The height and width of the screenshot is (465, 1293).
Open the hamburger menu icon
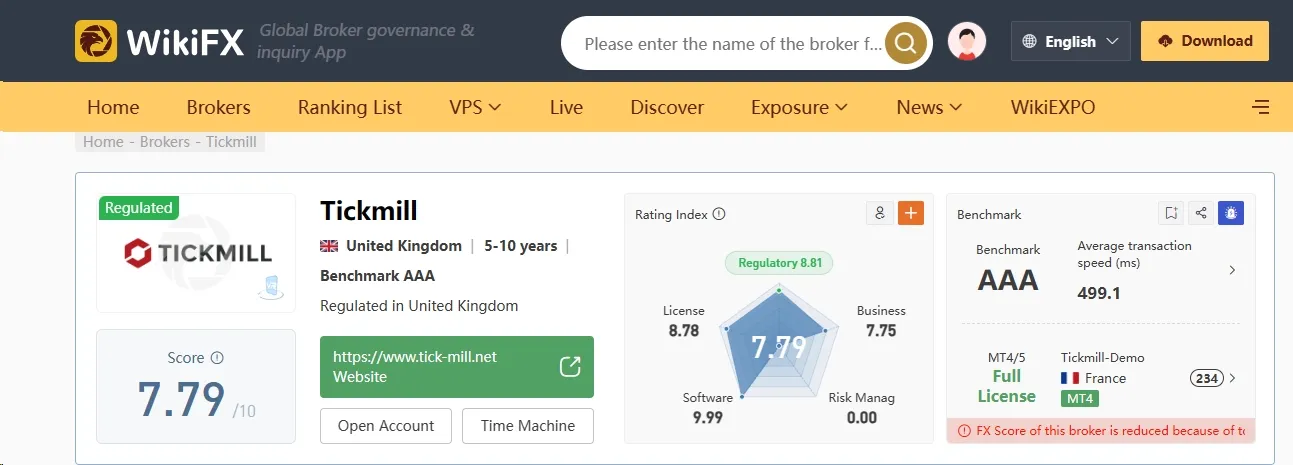pos(1261,107)
